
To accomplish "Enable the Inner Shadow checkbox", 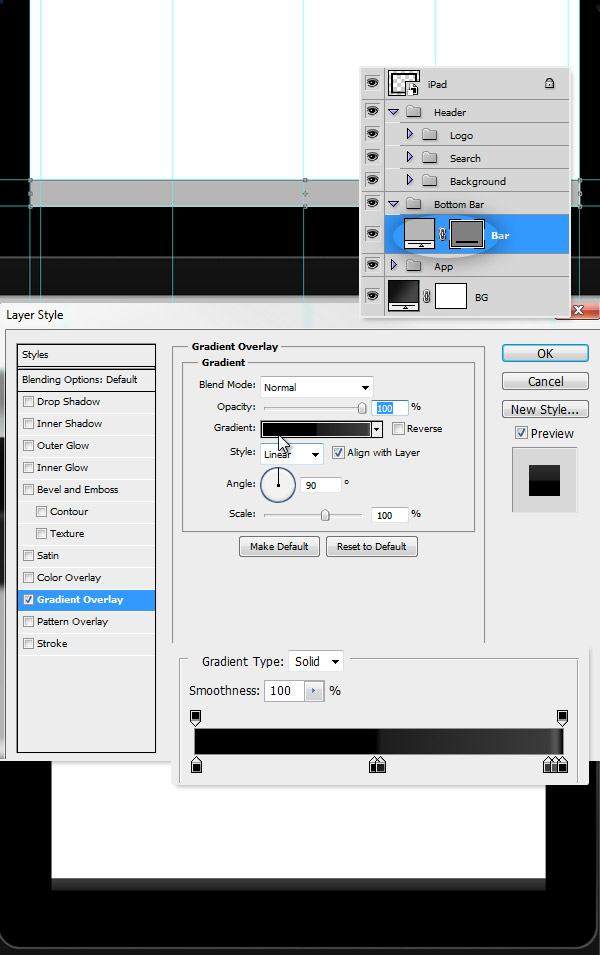I will 28,423.
